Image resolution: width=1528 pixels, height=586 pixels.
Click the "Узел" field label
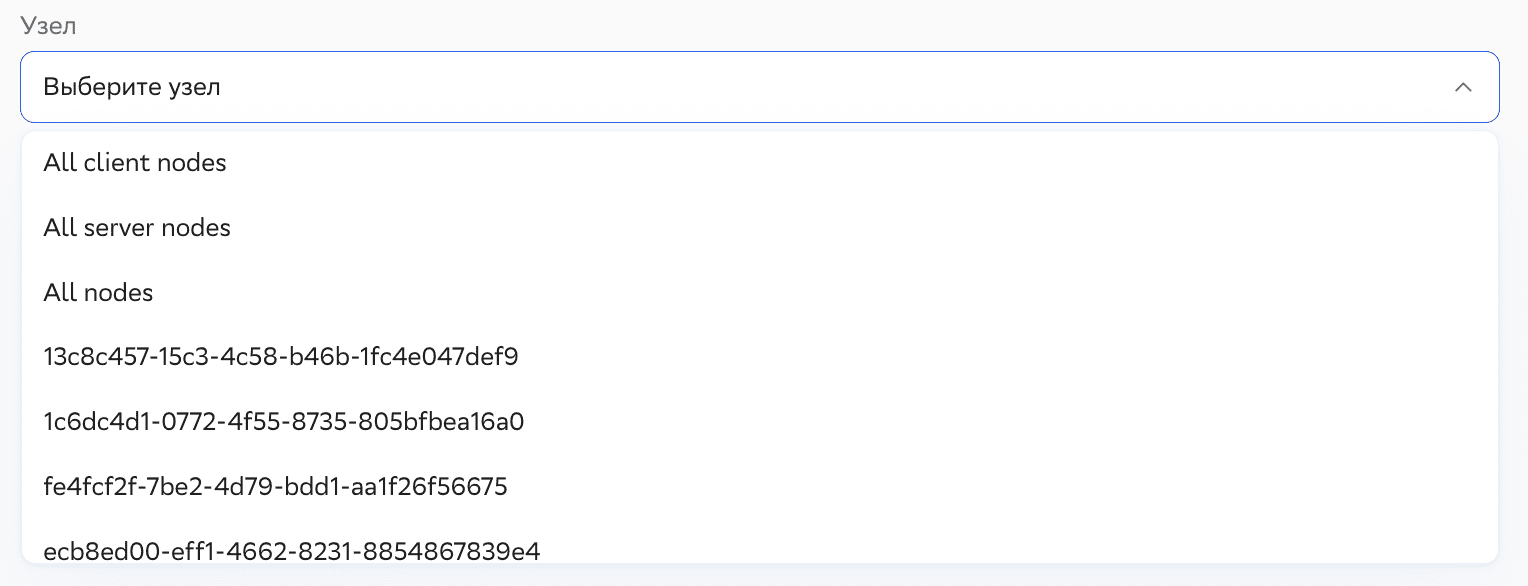(47, 26)
